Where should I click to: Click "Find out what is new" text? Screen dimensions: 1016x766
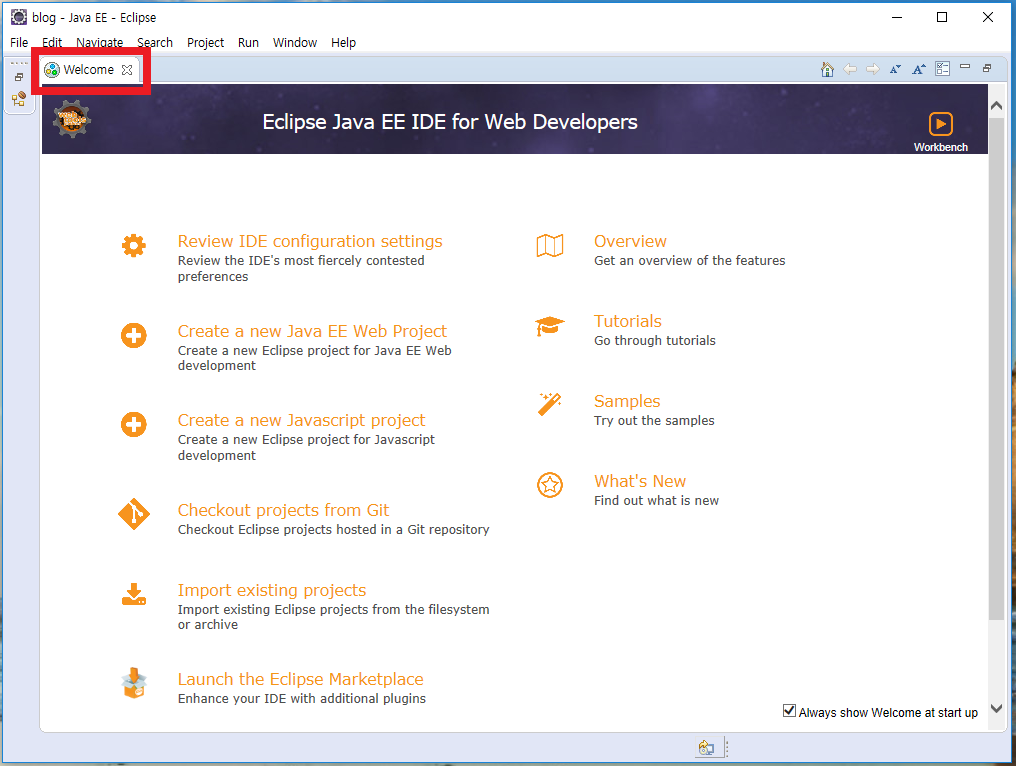(656, 501)
